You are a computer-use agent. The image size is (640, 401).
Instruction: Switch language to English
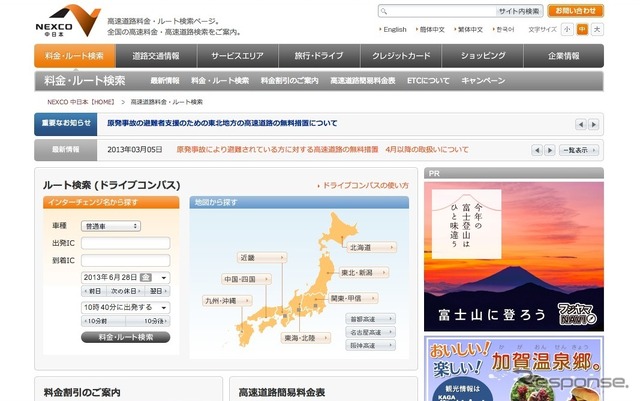pos(395,29)
